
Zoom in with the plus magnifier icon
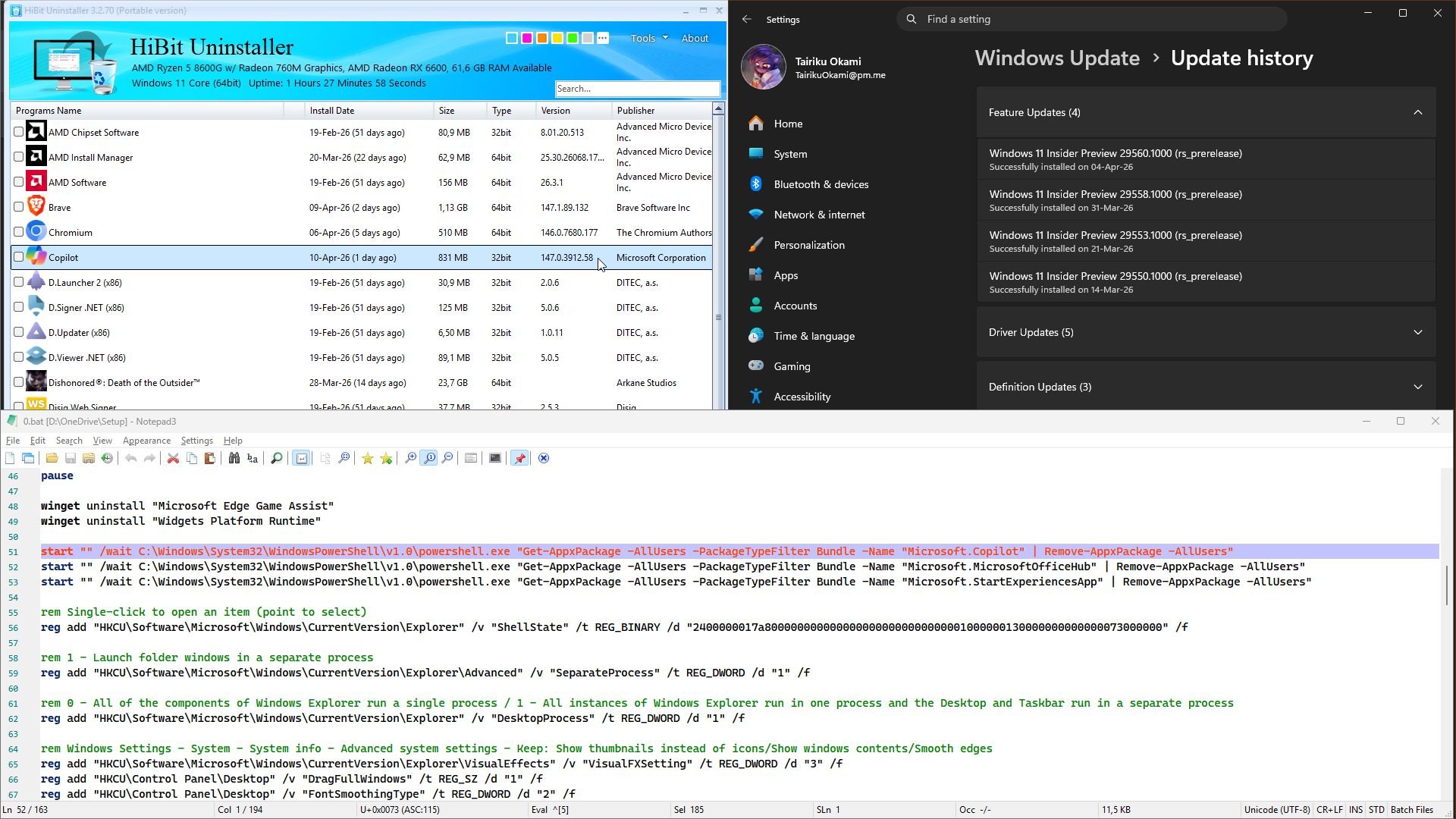coord(411,458)
